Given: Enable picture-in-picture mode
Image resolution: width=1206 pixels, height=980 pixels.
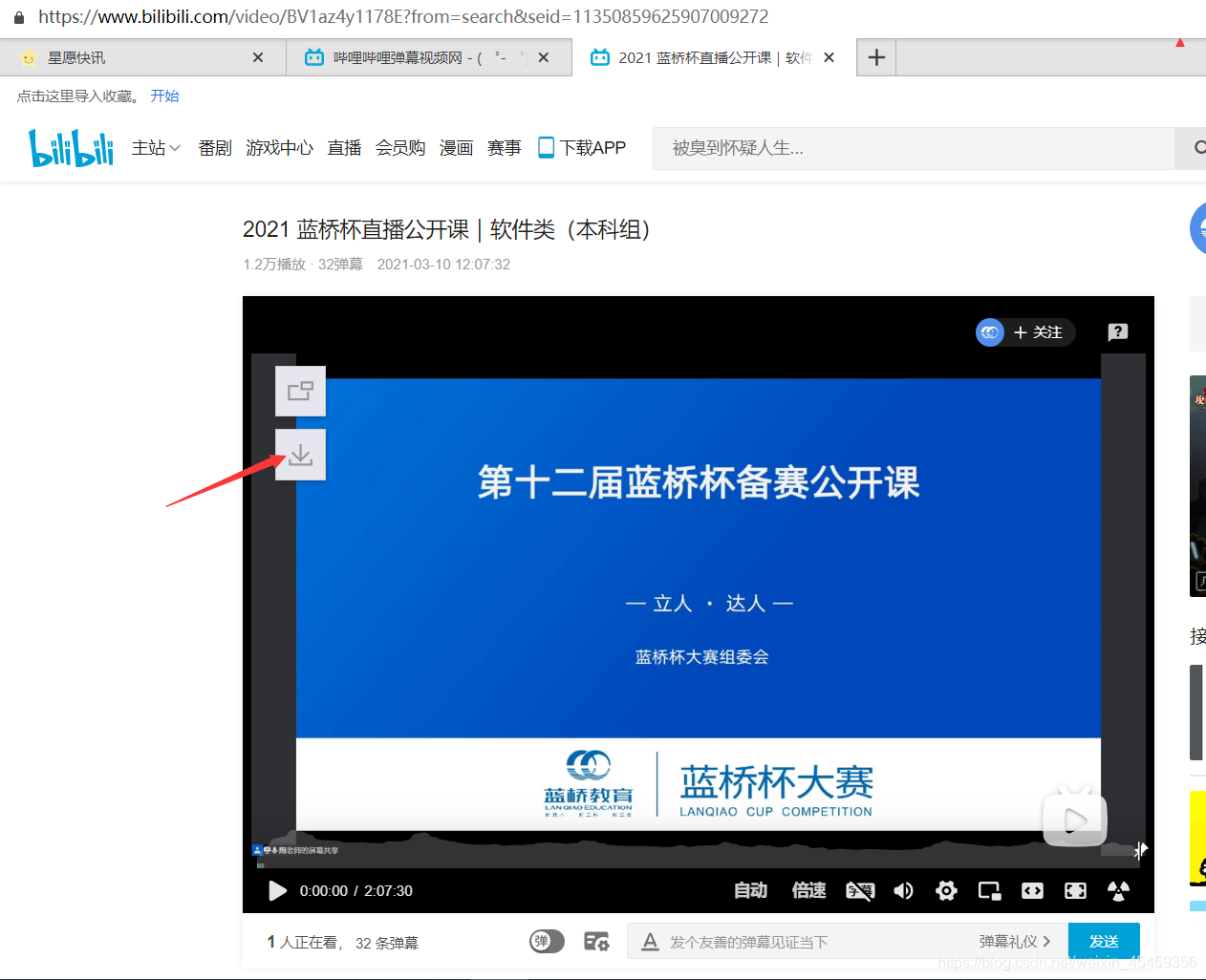Looking at the screenshot, I should point(989,891).
